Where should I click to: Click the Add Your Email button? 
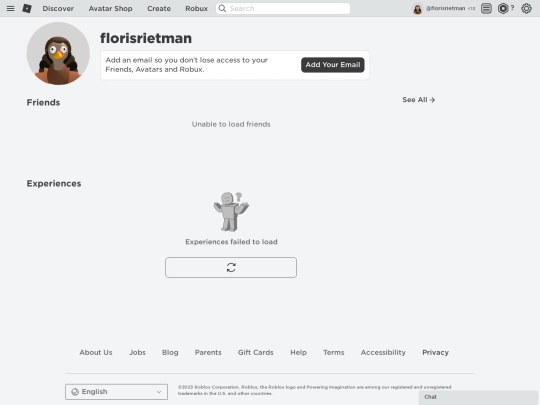pyautogui.click(x=333, y=65)
